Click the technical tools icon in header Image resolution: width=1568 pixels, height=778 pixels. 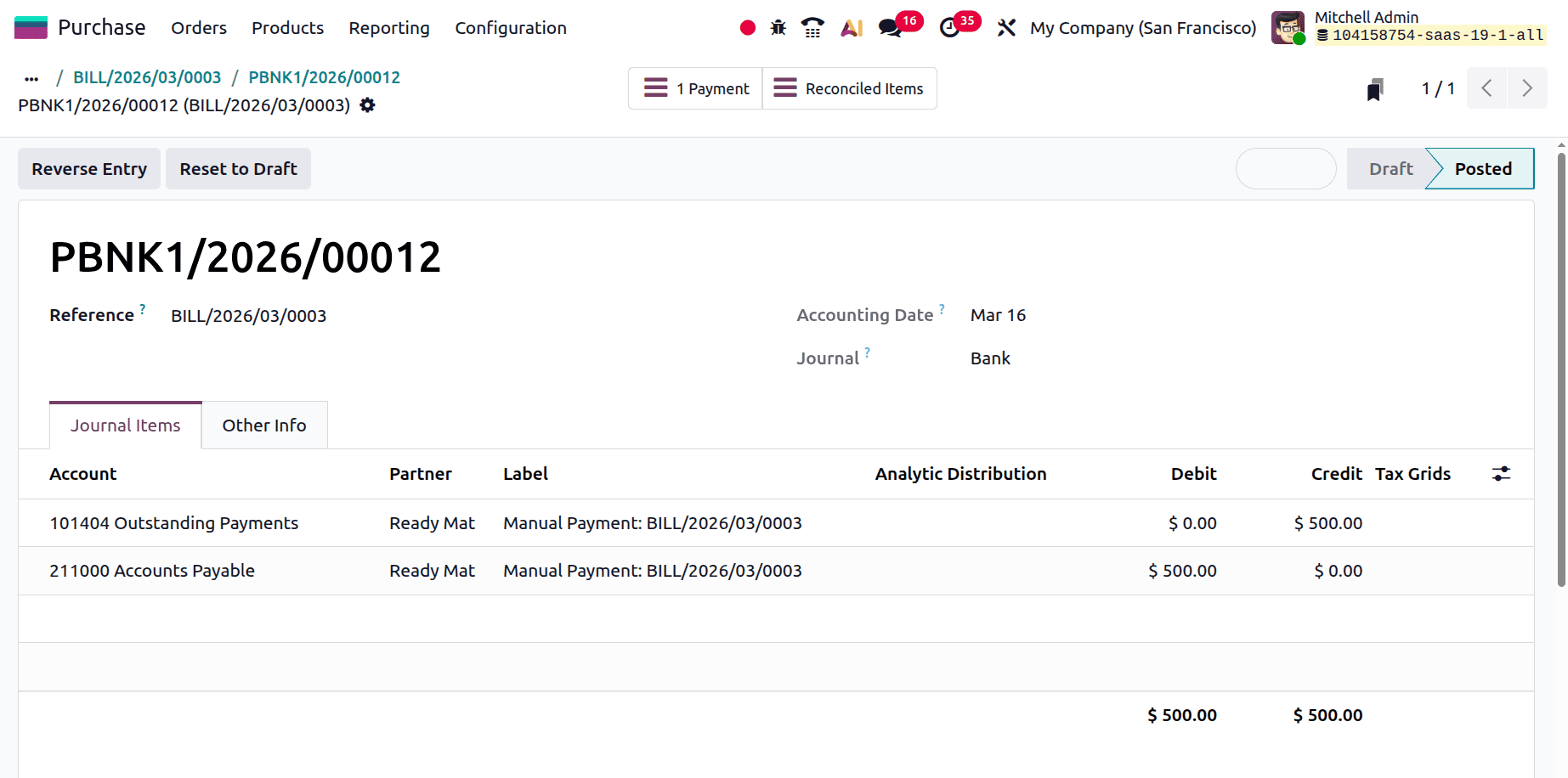tap(1006, 27)
